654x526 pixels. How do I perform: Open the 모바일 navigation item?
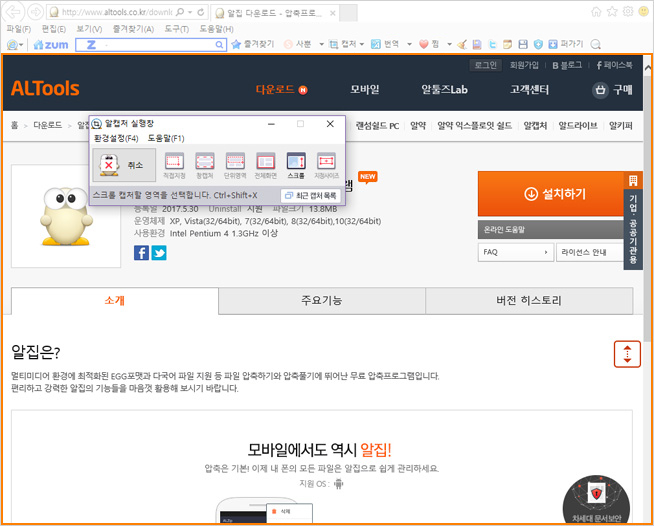[365, 89]
